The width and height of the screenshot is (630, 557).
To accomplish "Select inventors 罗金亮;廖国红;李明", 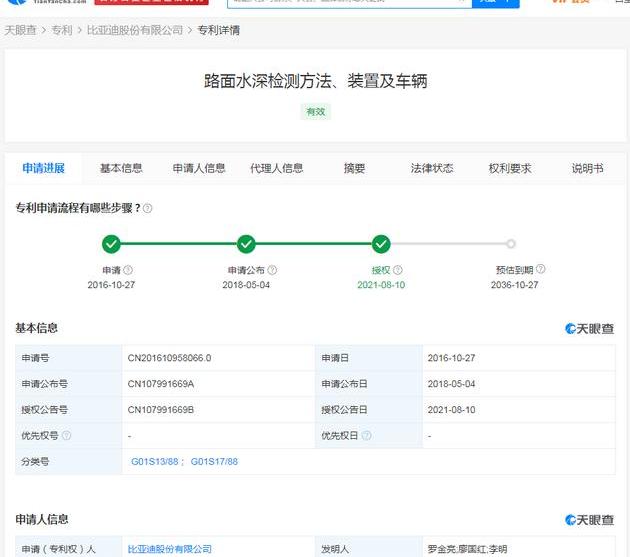I will coord(467,549).
